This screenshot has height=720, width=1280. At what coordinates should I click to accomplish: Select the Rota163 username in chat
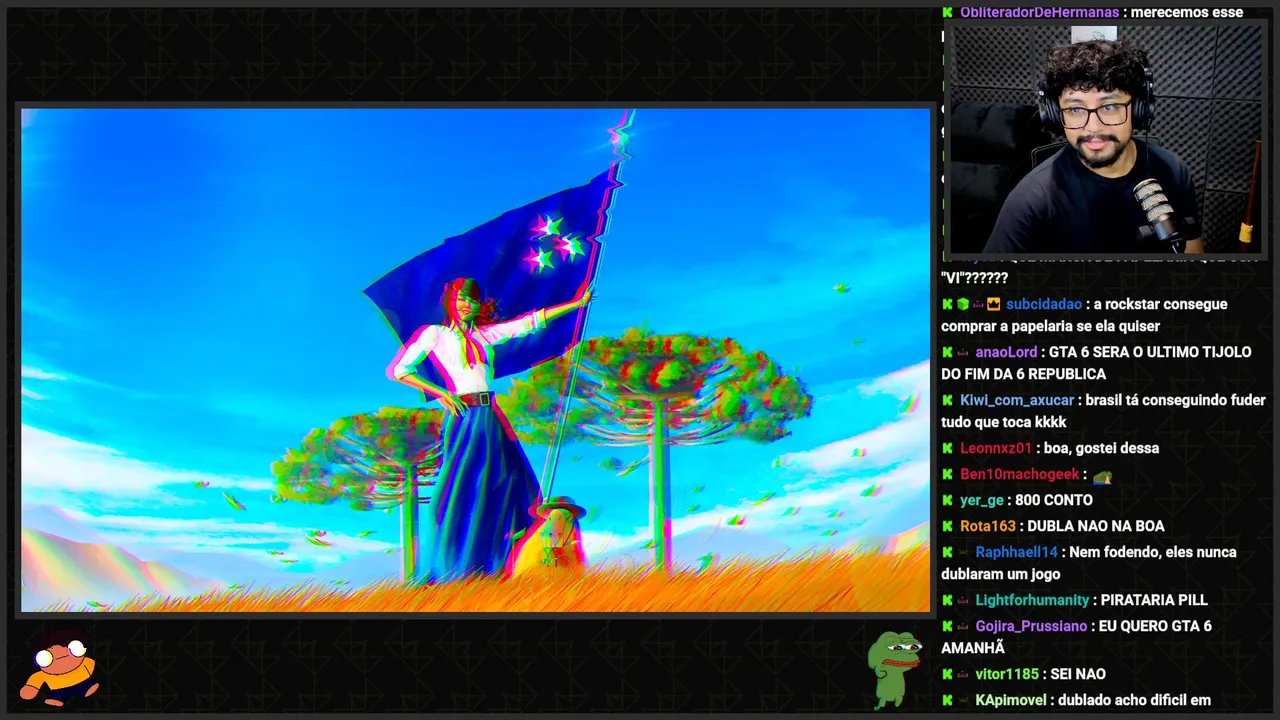click(x=988, y=526)
